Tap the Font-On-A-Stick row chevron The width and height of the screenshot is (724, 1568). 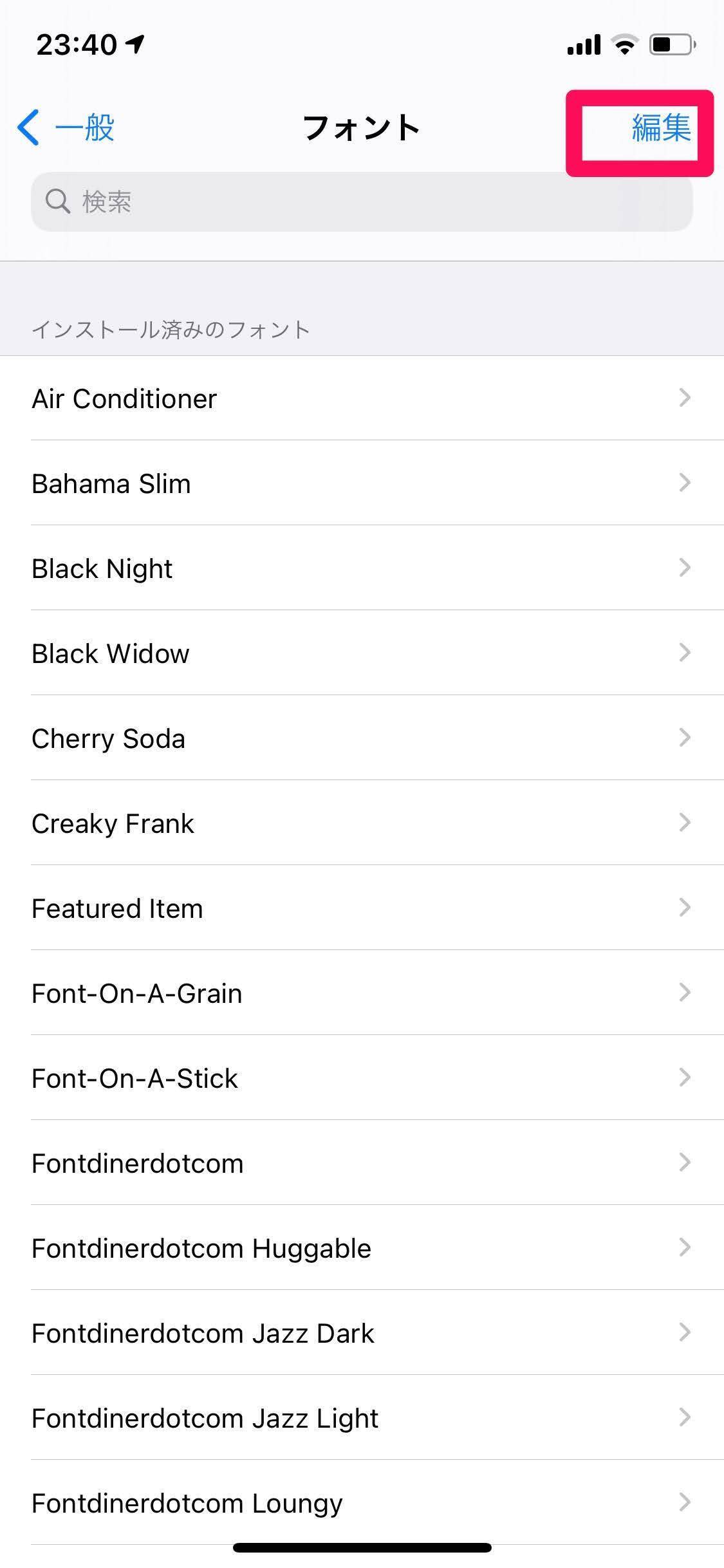pos(685,1078)
